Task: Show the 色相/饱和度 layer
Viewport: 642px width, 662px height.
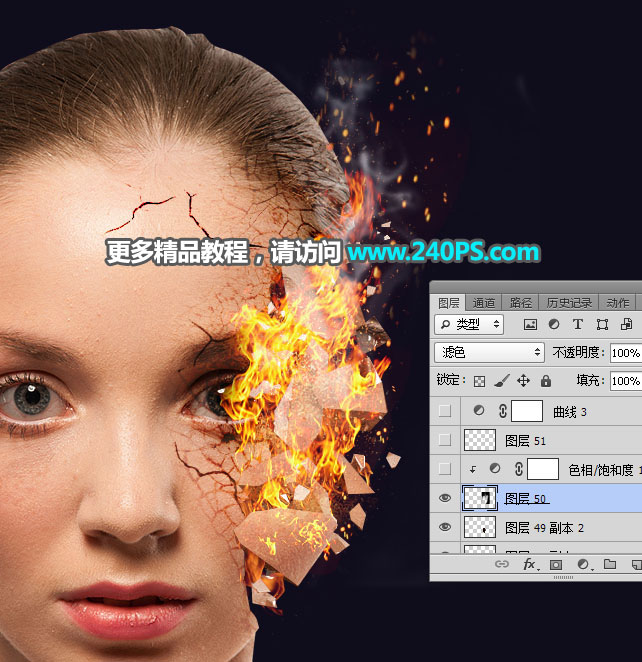Action: (445, 469)
